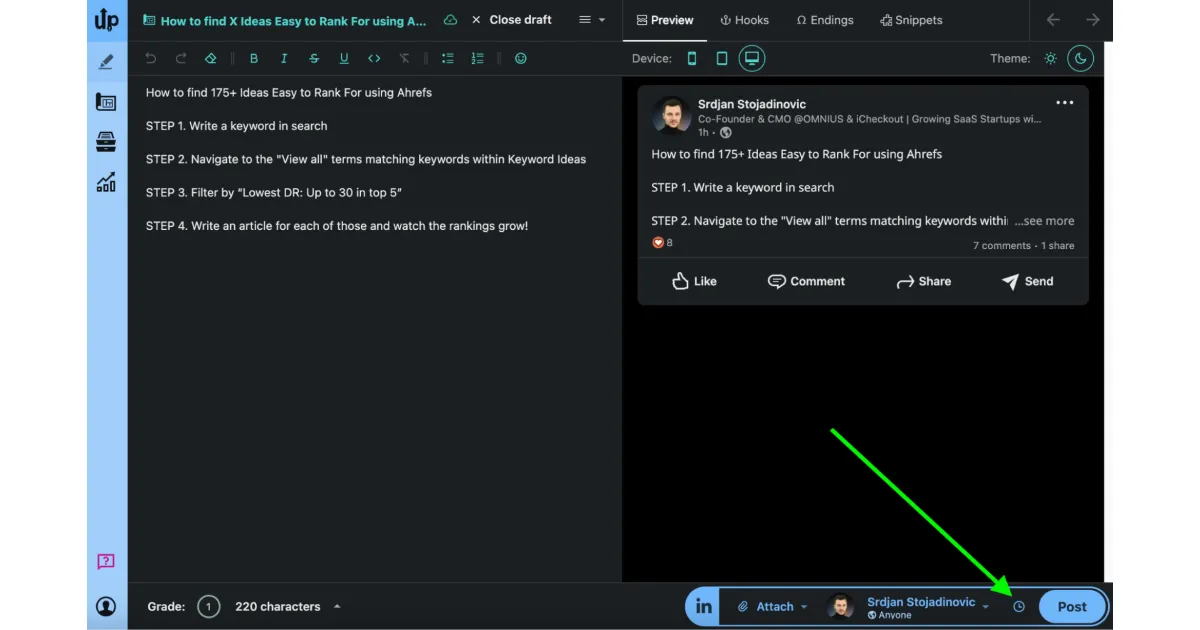The image size is (1200, 630).
Task: Open the emoji picker
Action: click(x=521, y=59)
